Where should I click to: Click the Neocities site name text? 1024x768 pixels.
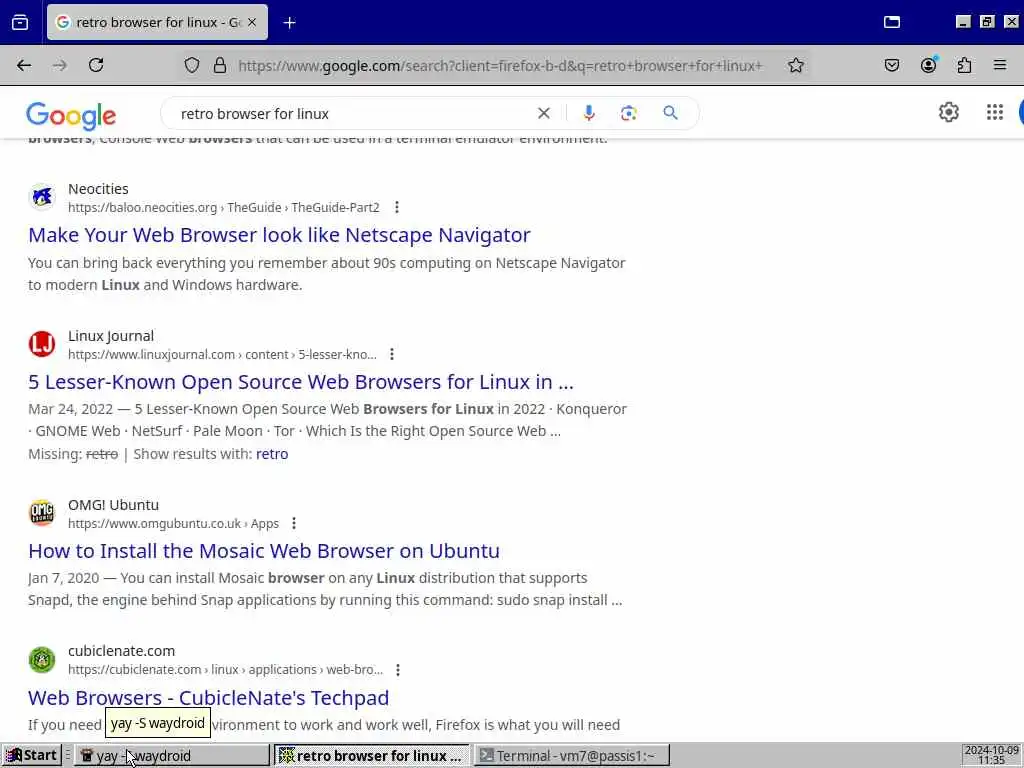pyautogui.click(x=98, y=189)
